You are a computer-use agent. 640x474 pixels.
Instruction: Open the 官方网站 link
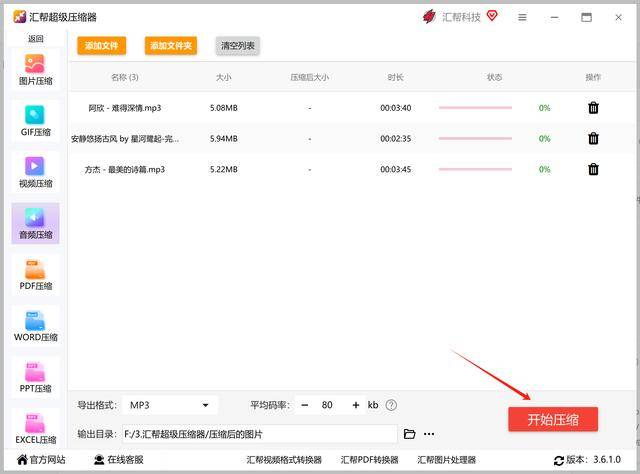coord(41,460)
